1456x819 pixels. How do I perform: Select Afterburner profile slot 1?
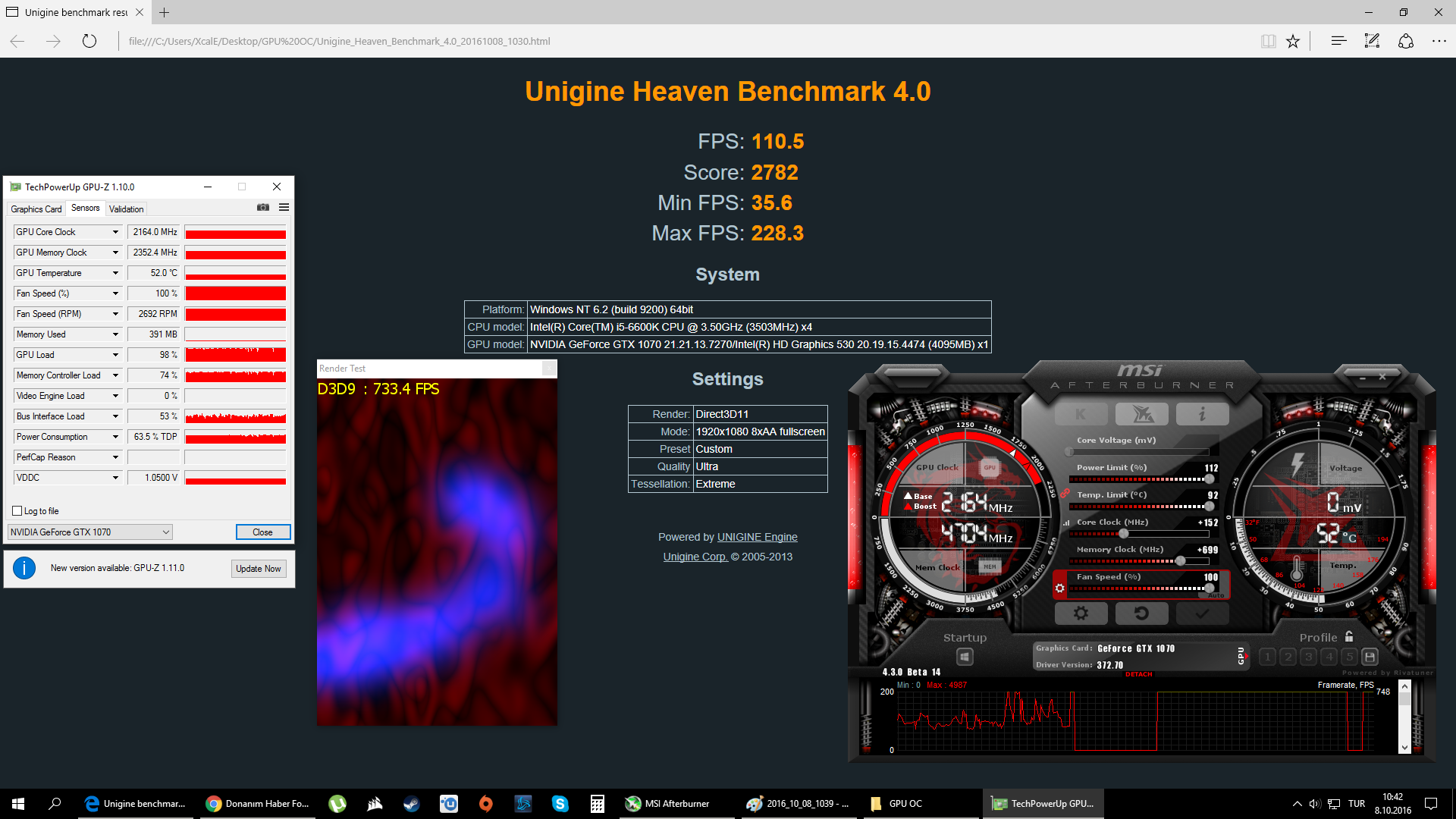[x=1267, y=657]
